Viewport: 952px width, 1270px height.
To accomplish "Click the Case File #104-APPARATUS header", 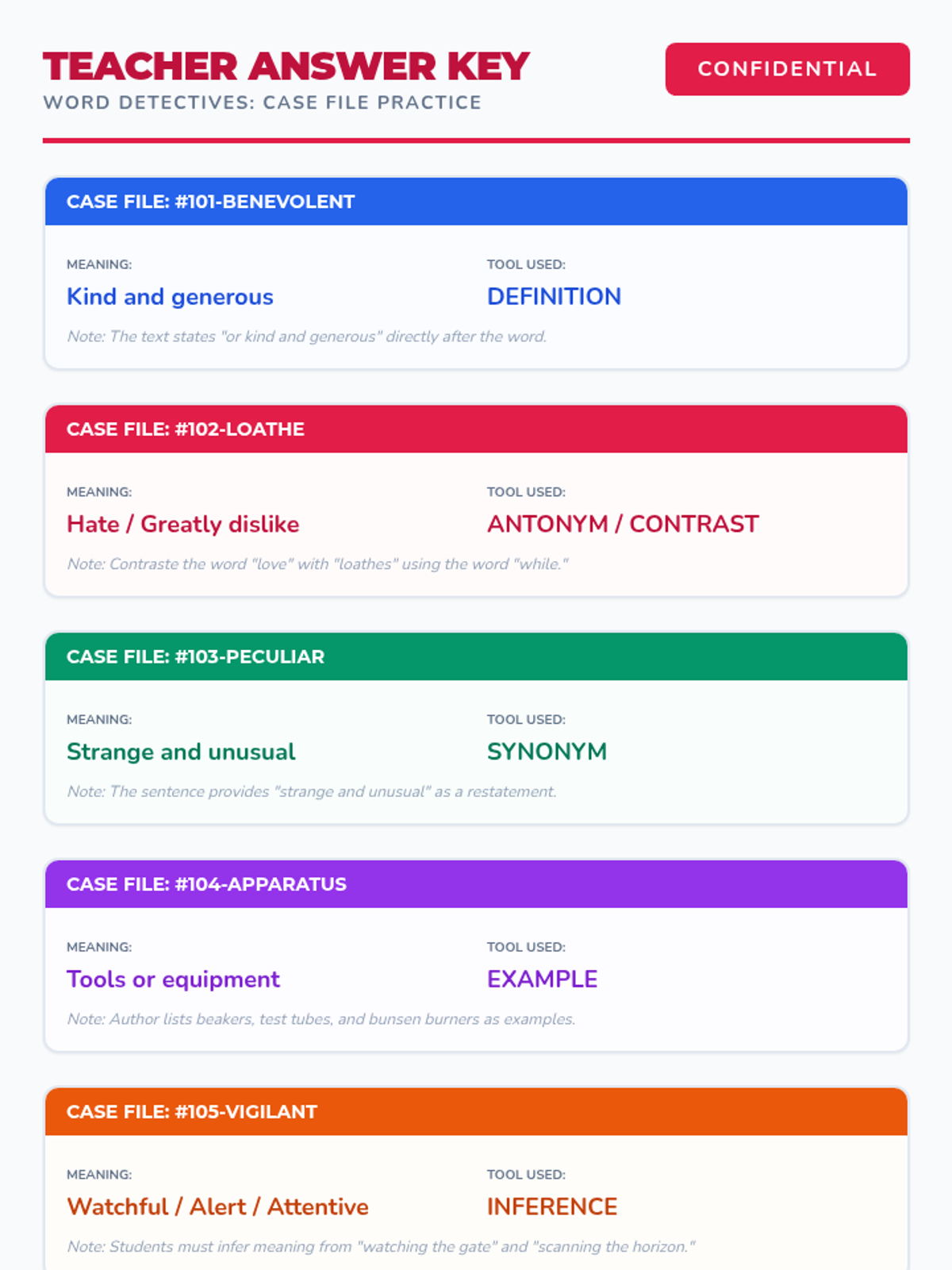I will pyautogui.click(x=476, y=884).
